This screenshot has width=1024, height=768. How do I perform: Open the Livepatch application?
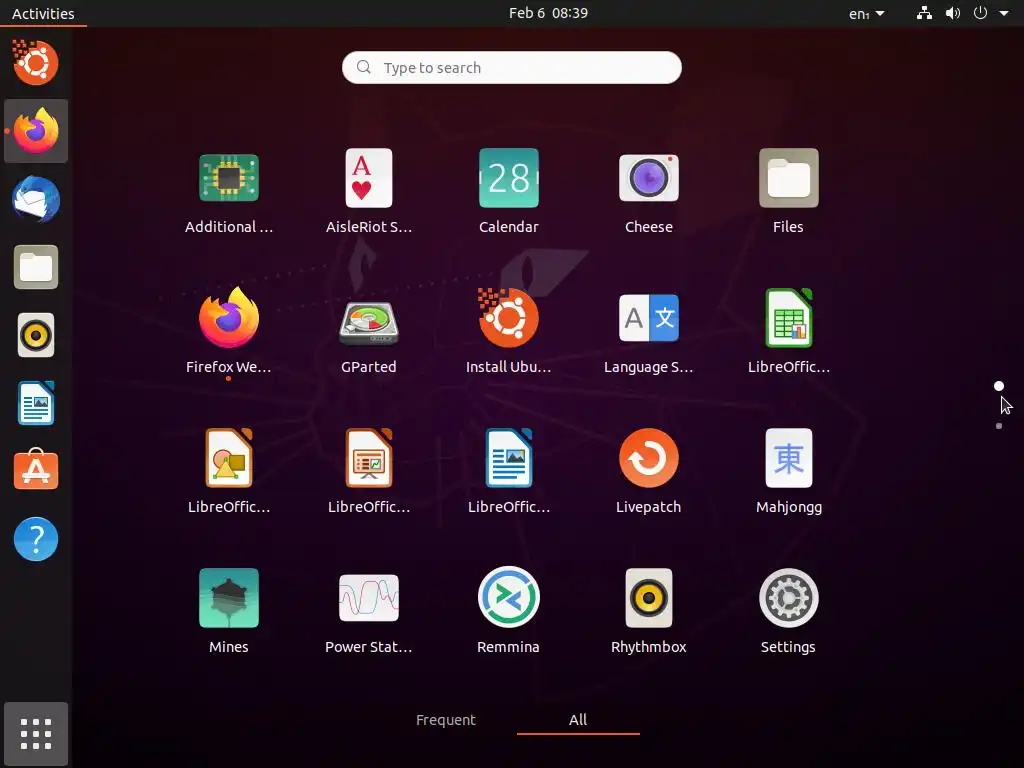point(648,458)
